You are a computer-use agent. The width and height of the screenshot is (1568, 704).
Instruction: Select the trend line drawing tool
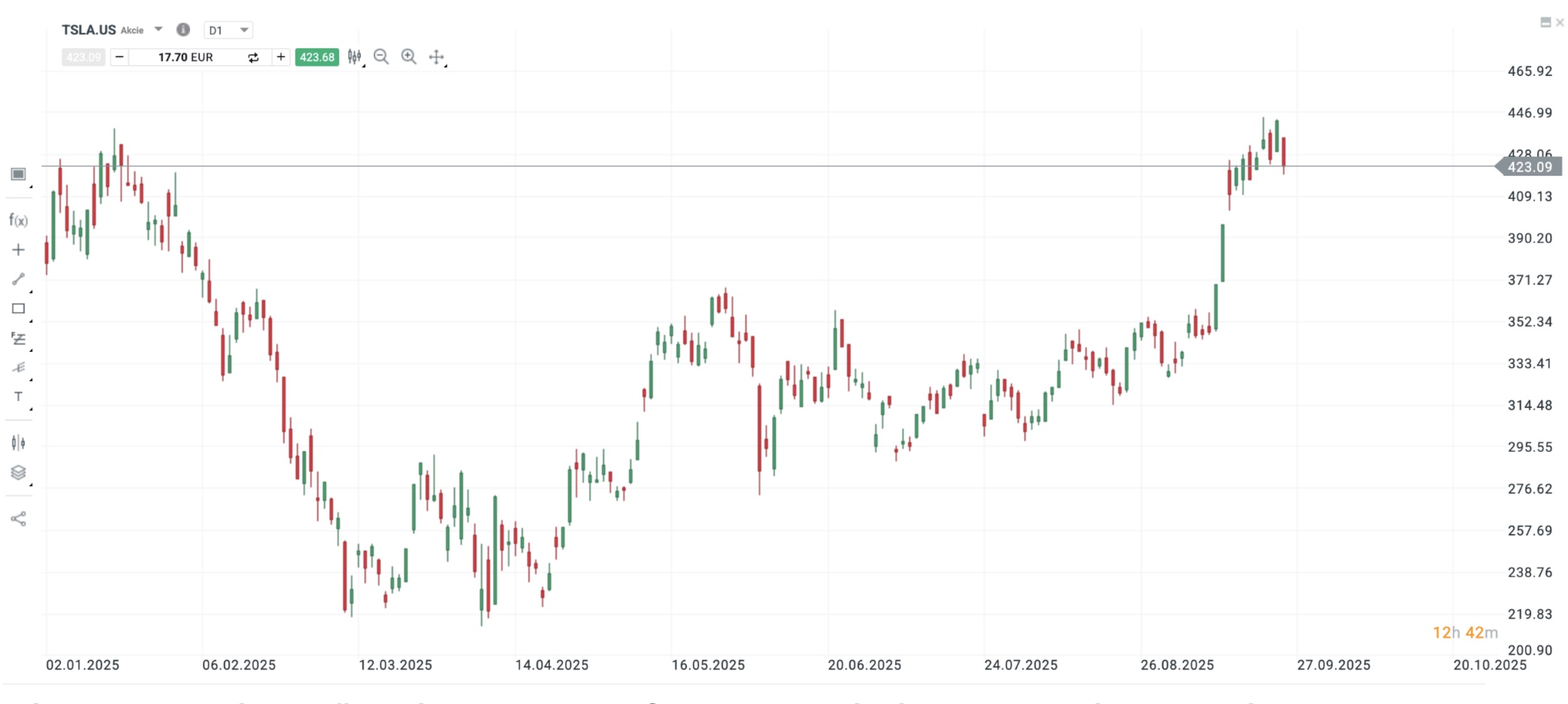(18, 279)
